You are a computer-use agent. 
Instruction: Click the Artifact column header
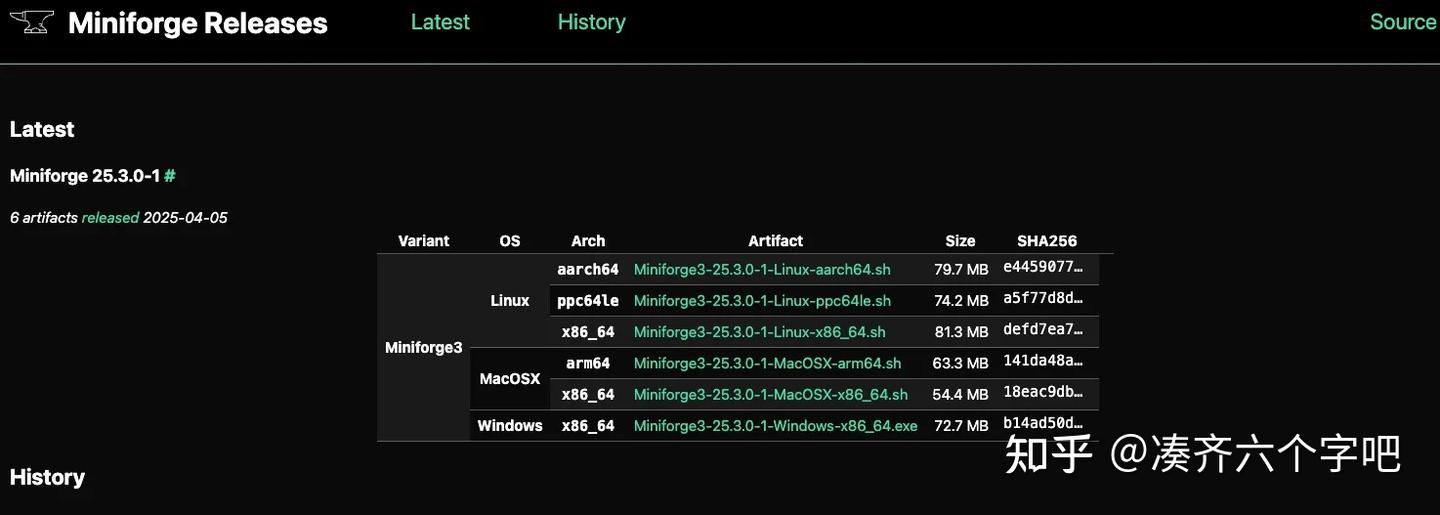(775, 241)
